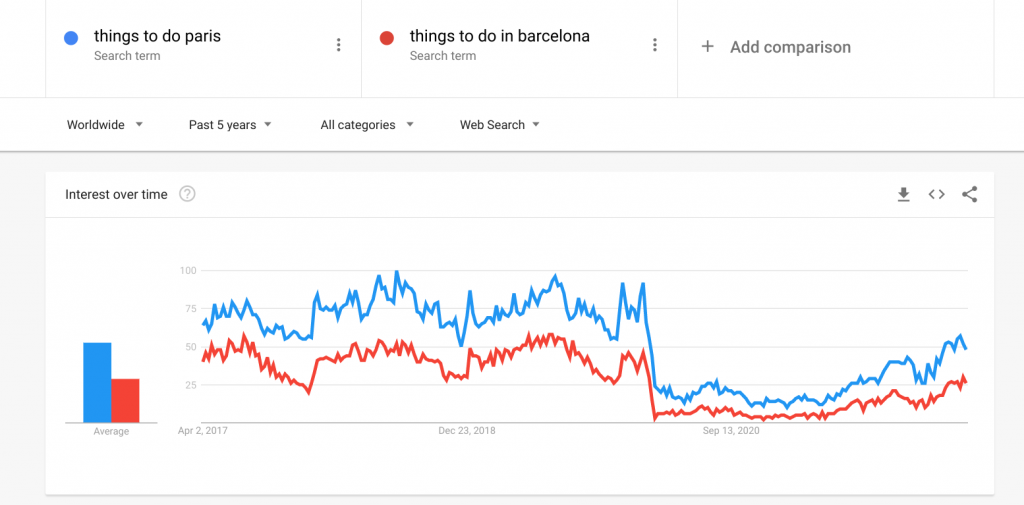Click the Dec 23, 2018 axis label

[x=467, y=431]
